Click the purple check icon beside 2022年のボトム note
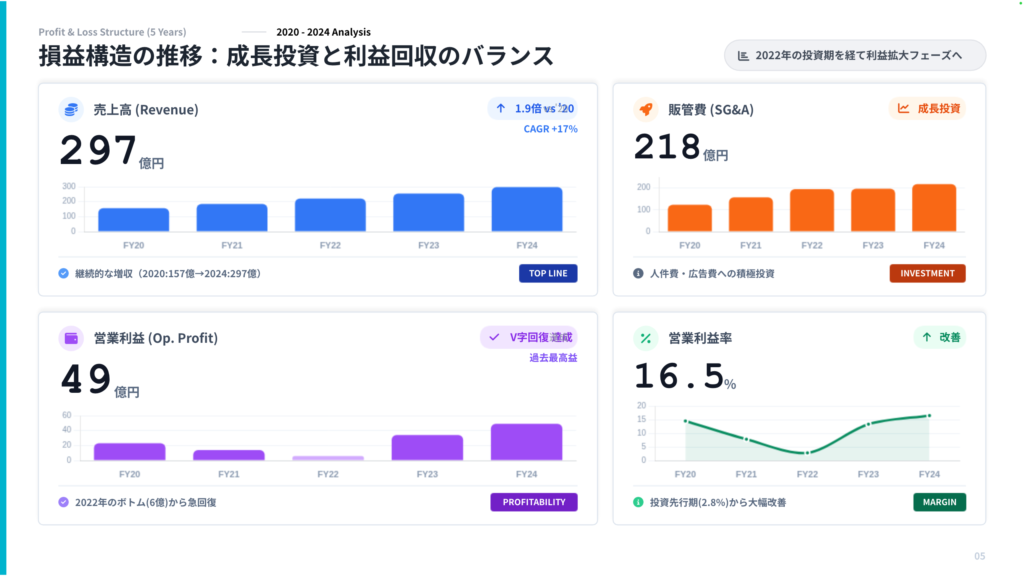The width and height of the screenshot is (1024, 576). click(63, 502)
